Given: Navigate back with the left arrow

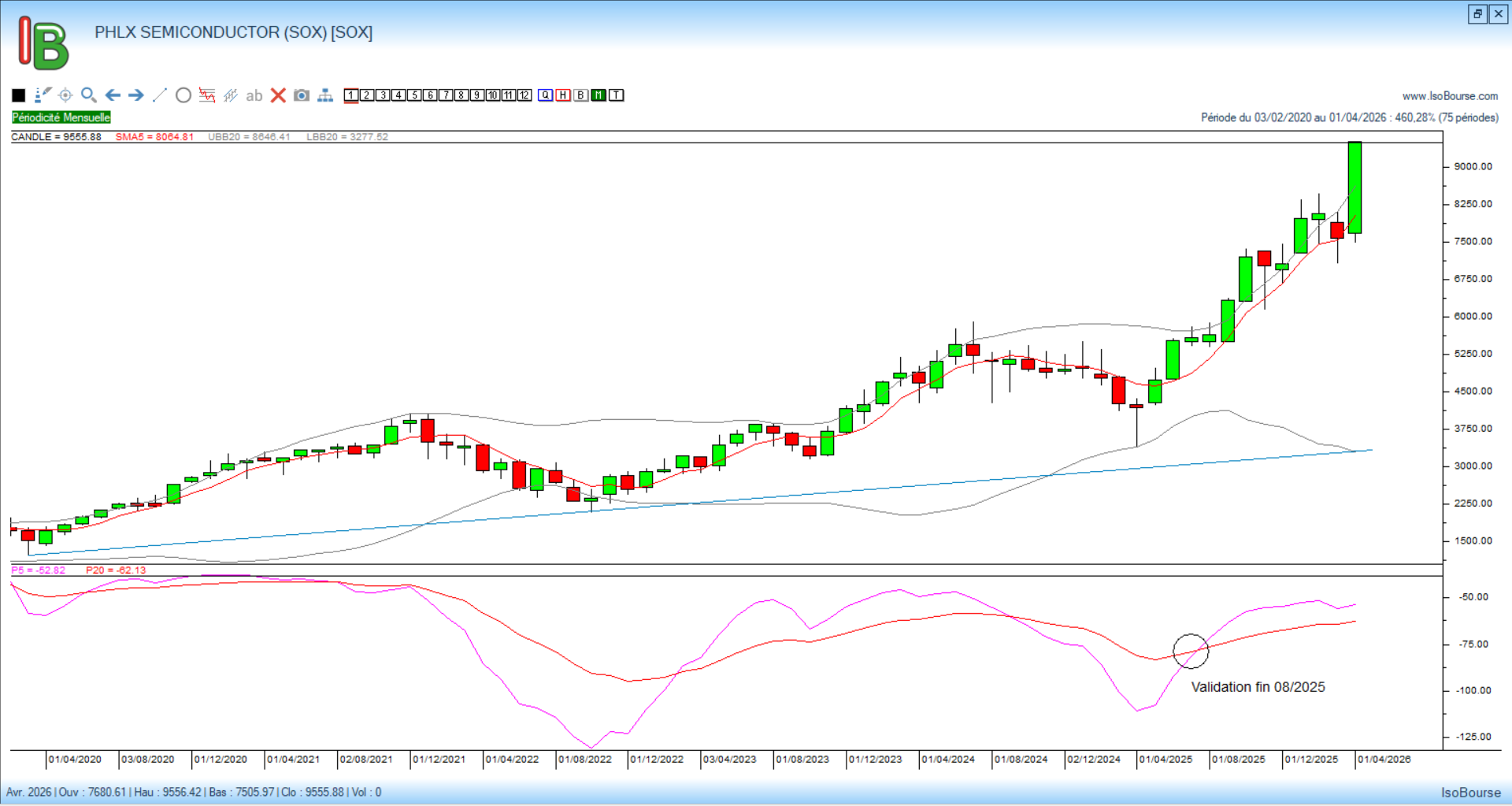Looking at the screenshot, I should click(113, 95).
